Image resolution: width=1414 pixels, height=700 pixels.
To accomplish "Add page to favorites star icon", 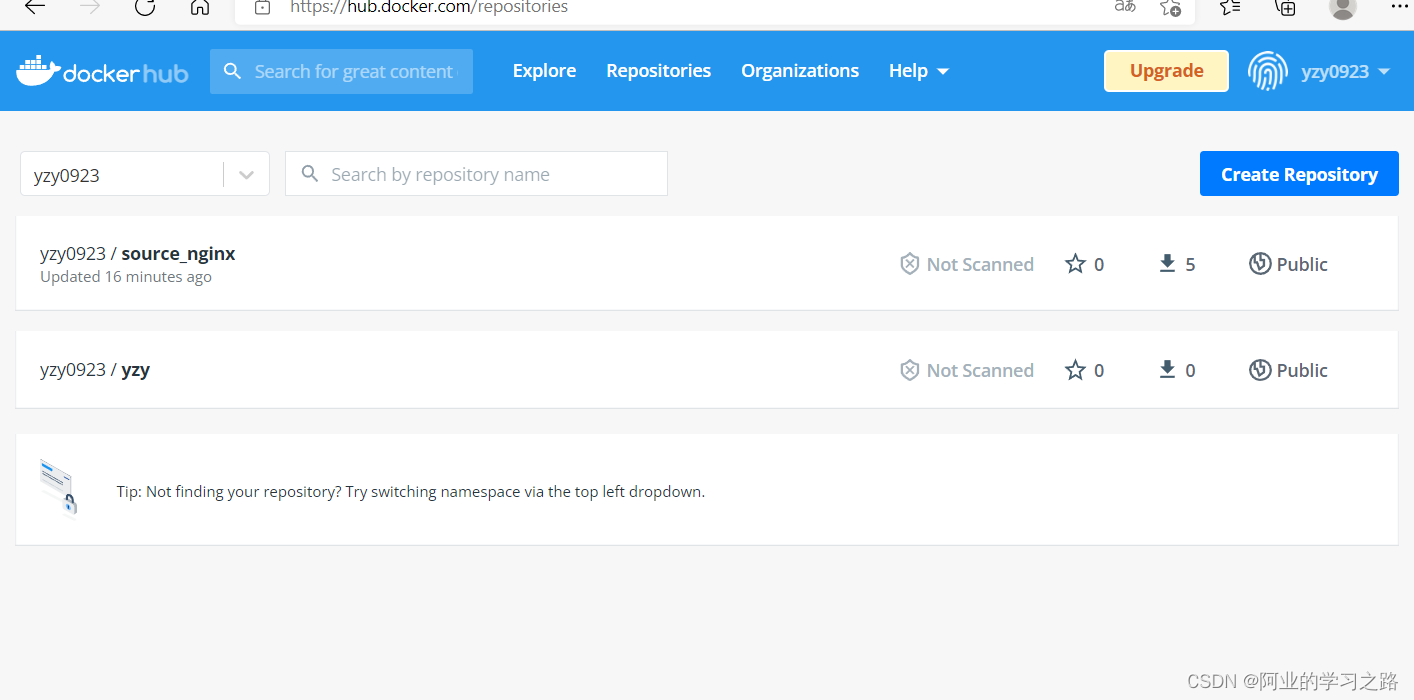I will (1170, 7).
